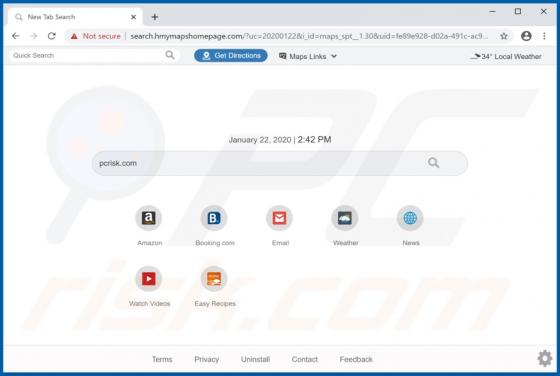Image resolution: width=560 pixels, height=376 pixels.
Task: Open the News globe shortcut icon
Action: [410, 218]
